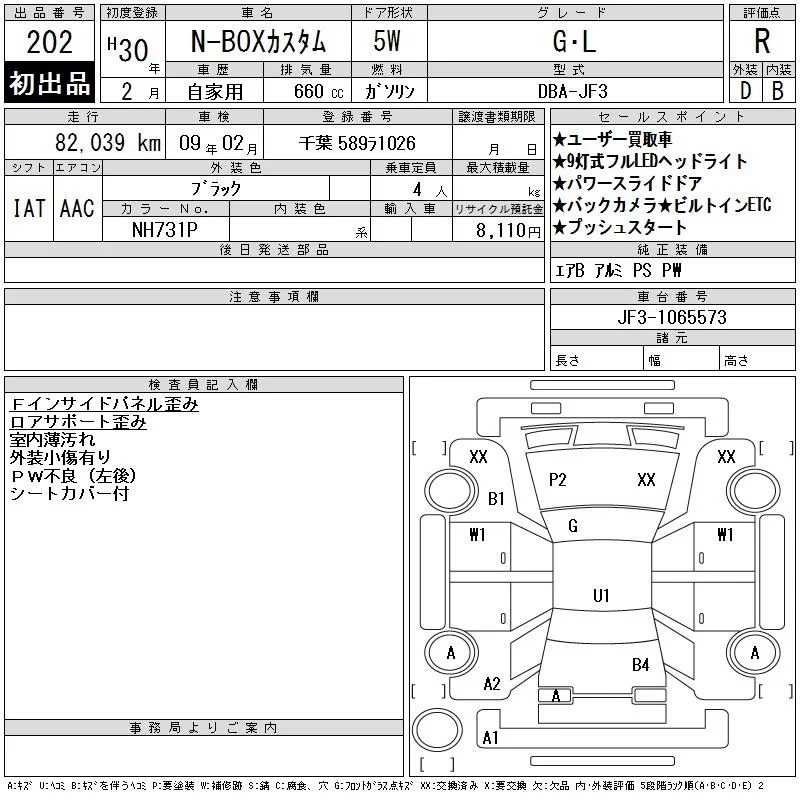Click the mileage 82,039 km
The height and width of the screenshot is (800, 800).
(108, 142)
